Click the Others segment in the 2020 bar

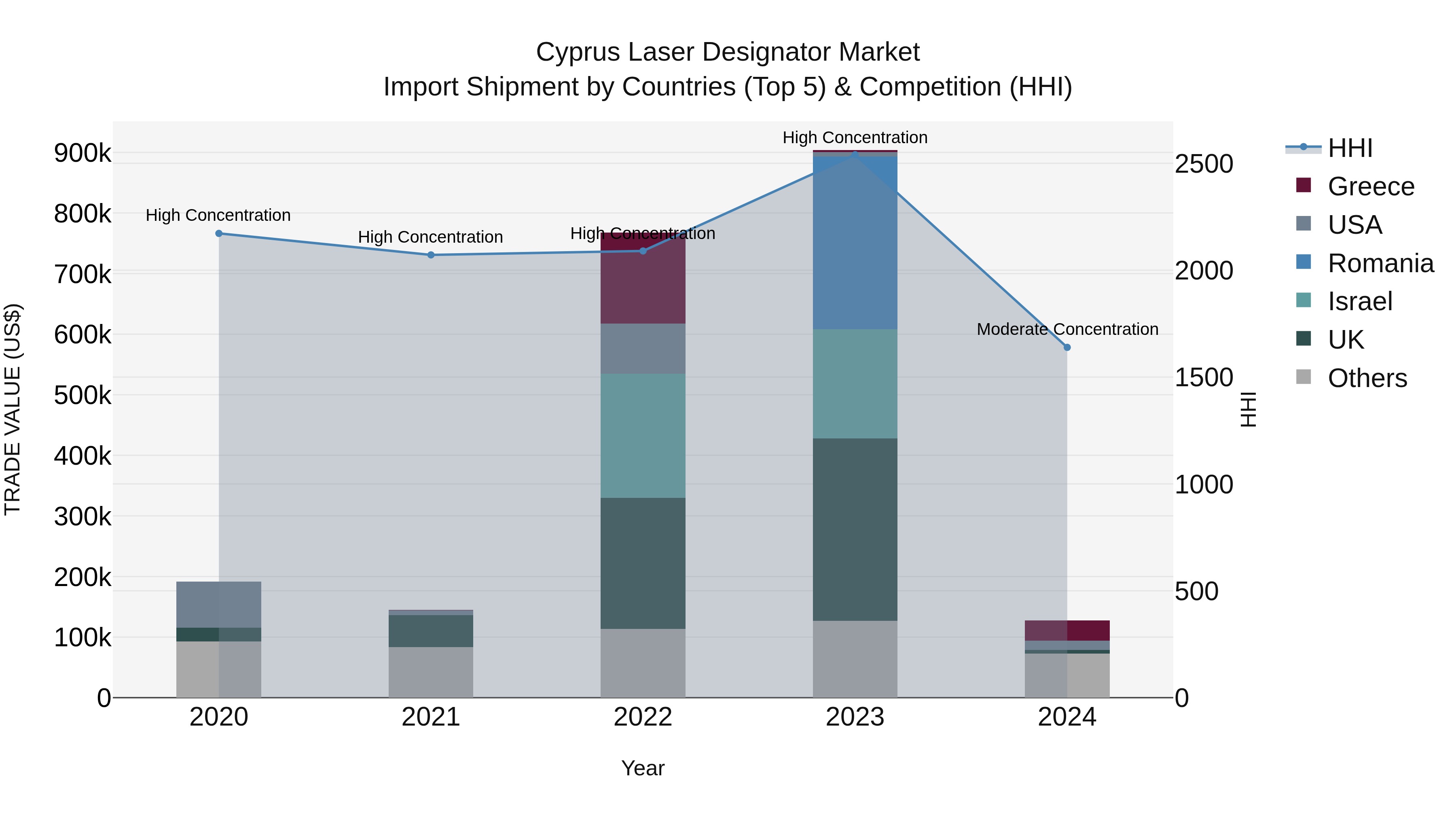coord(219,670)
